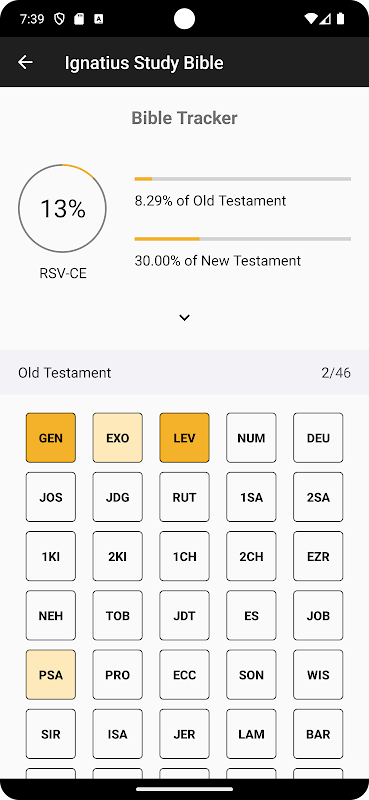This screenshot has width=369, height=800.
Task: Open the shield icon in the status bar
Action: [x=60, y=19]
